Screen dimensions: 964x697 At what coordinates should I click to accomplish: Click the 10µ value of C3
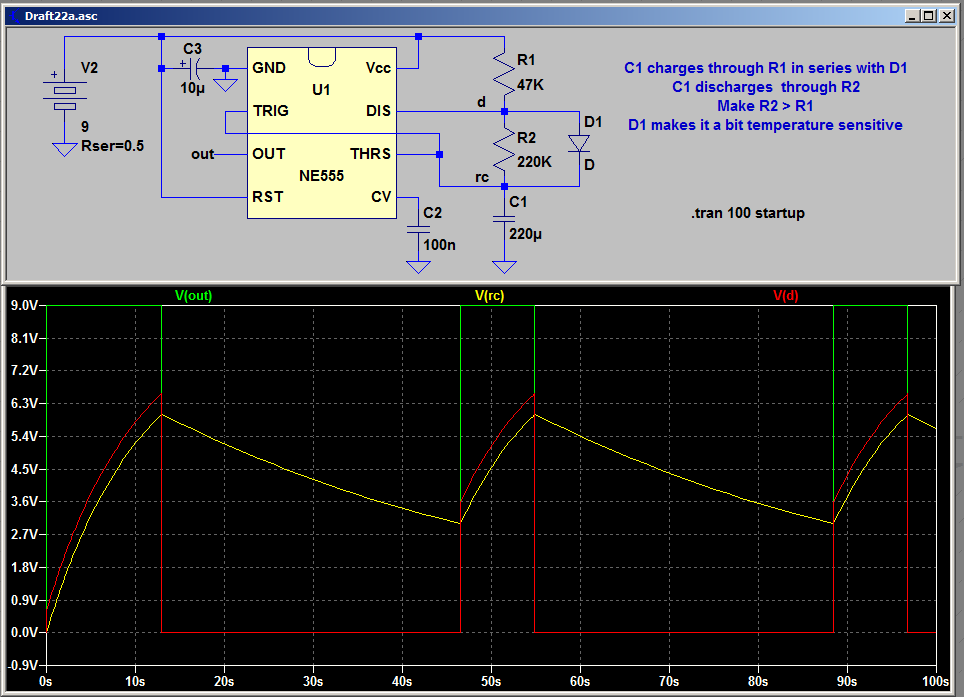pyautogui.click(x=192, y=89)
